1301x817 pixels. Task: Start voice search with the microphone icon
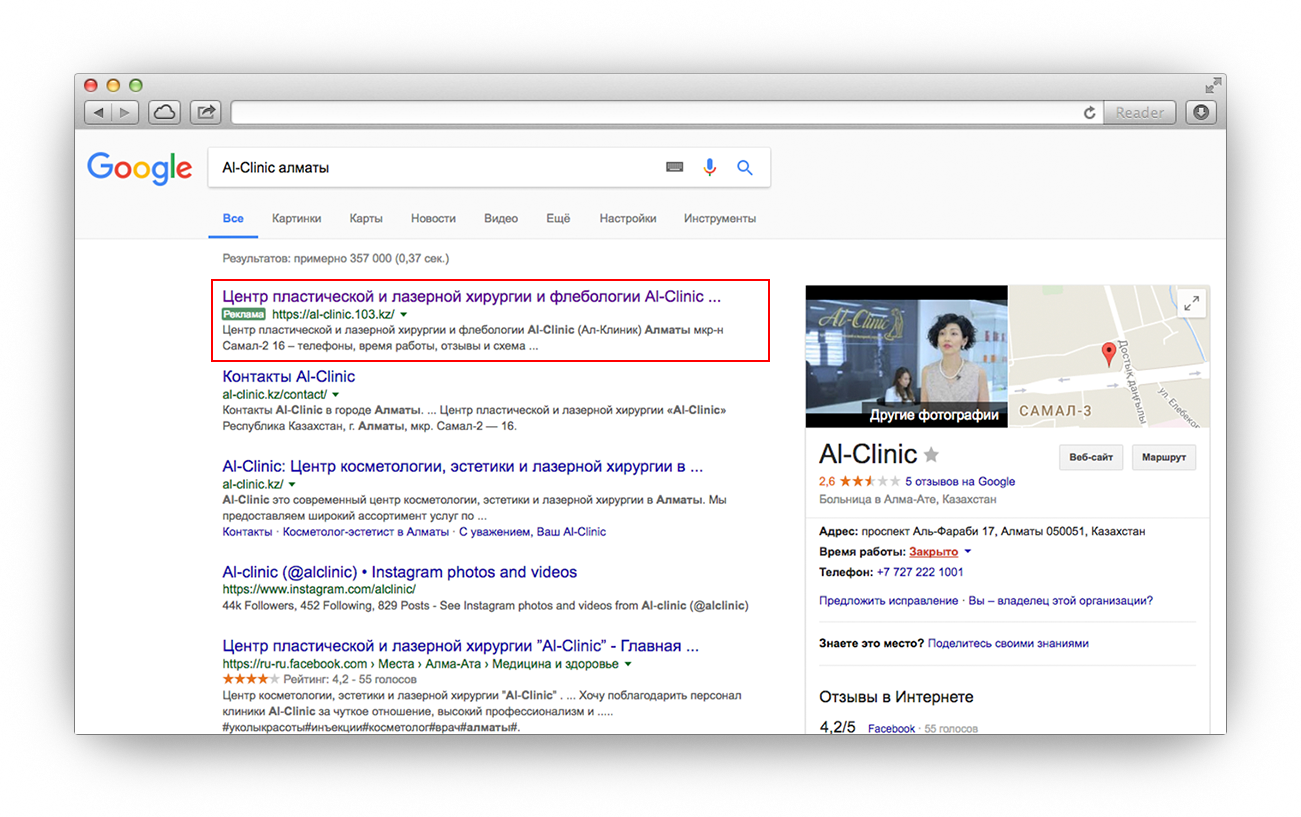tap(710, 168)
